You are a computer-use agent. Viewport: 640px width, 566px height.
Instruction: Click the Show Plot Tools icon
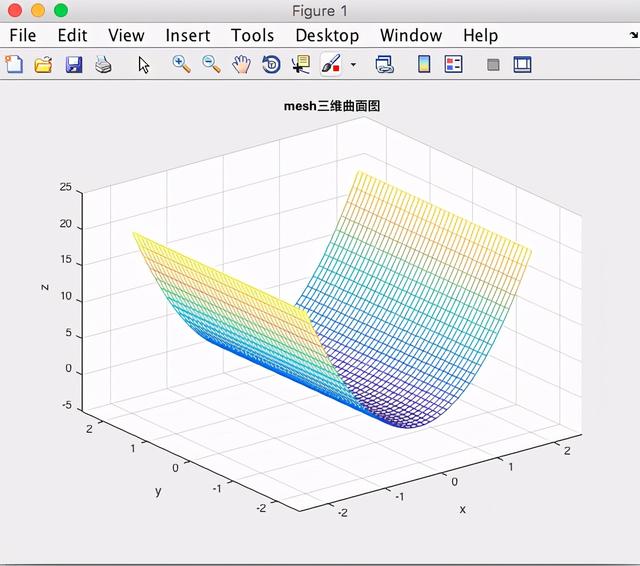point(522,64)
